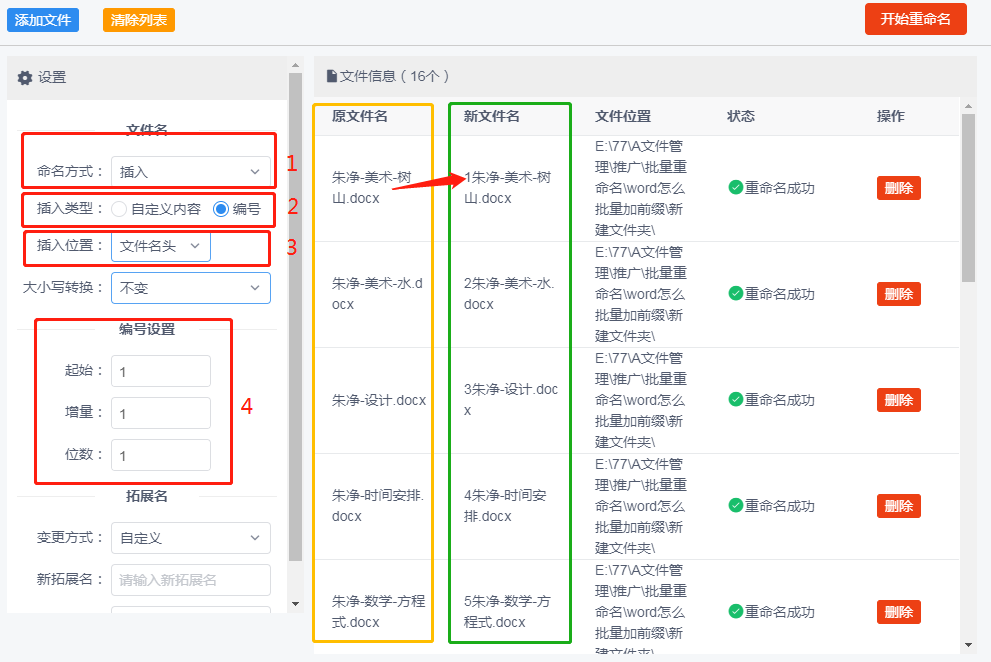Viewport: 991px width, 662px height.
Task: Delete the 朱净-数学-方程式.docx row
Action: tap(898, 612)
